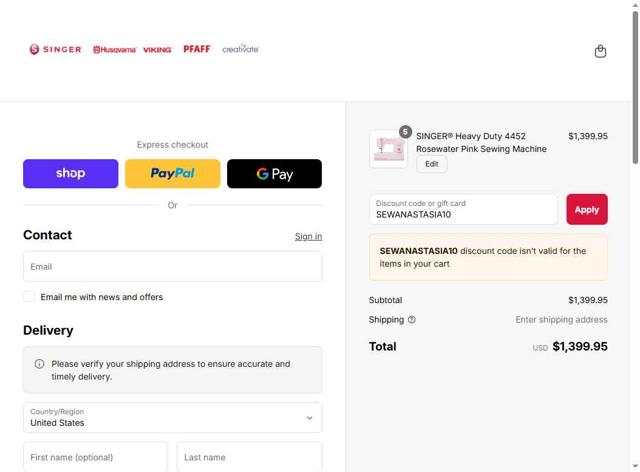Image resolution: width=640 pixels, height=472 pixels.
Task: Click the SINGER Heavy Duty 4452 product name
Action: pos(481,142)
